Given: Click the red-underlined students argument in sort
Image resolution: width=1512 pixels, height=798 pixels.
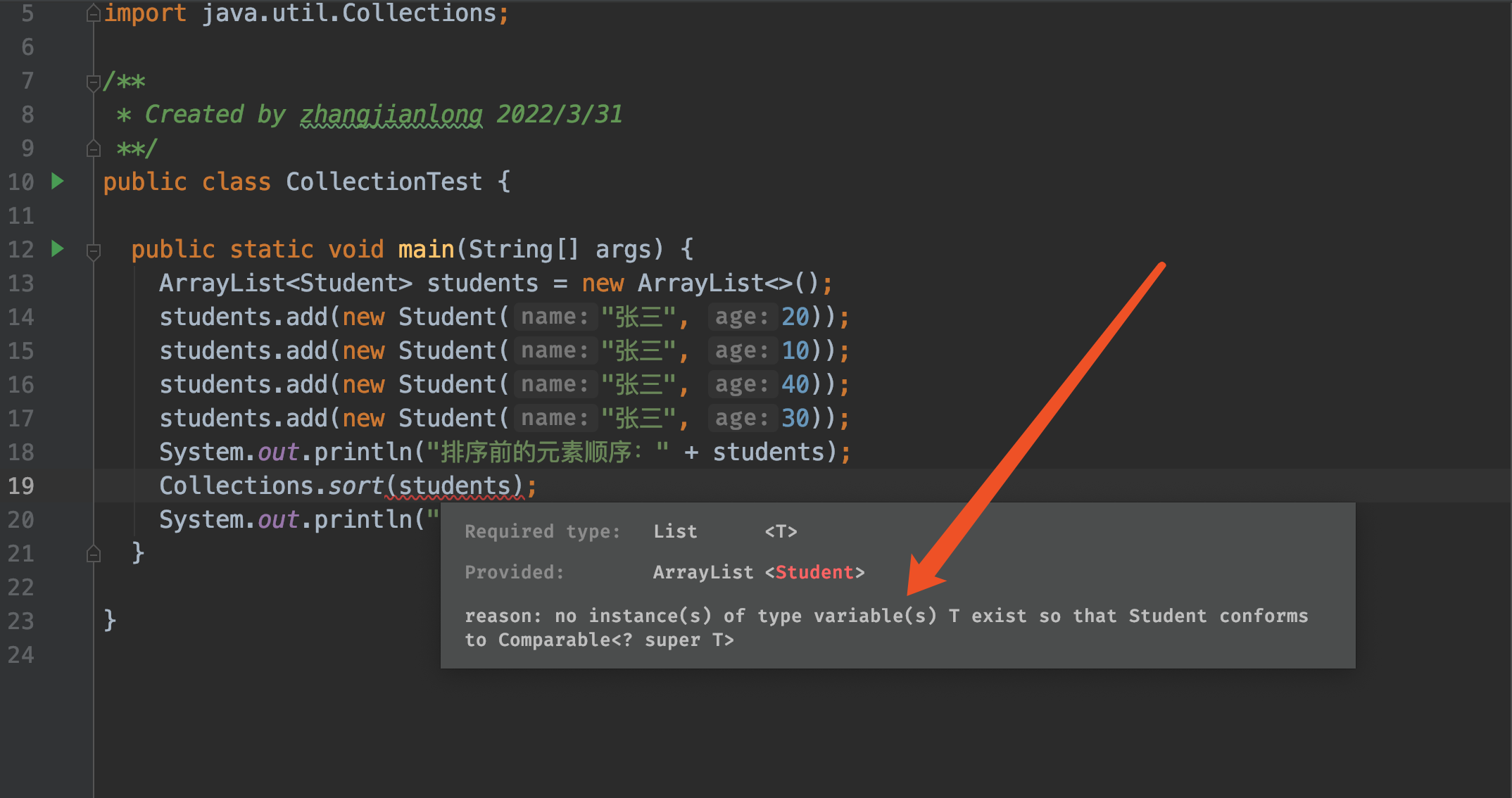Looking at the screenshot, I should (x=454, y=486).
